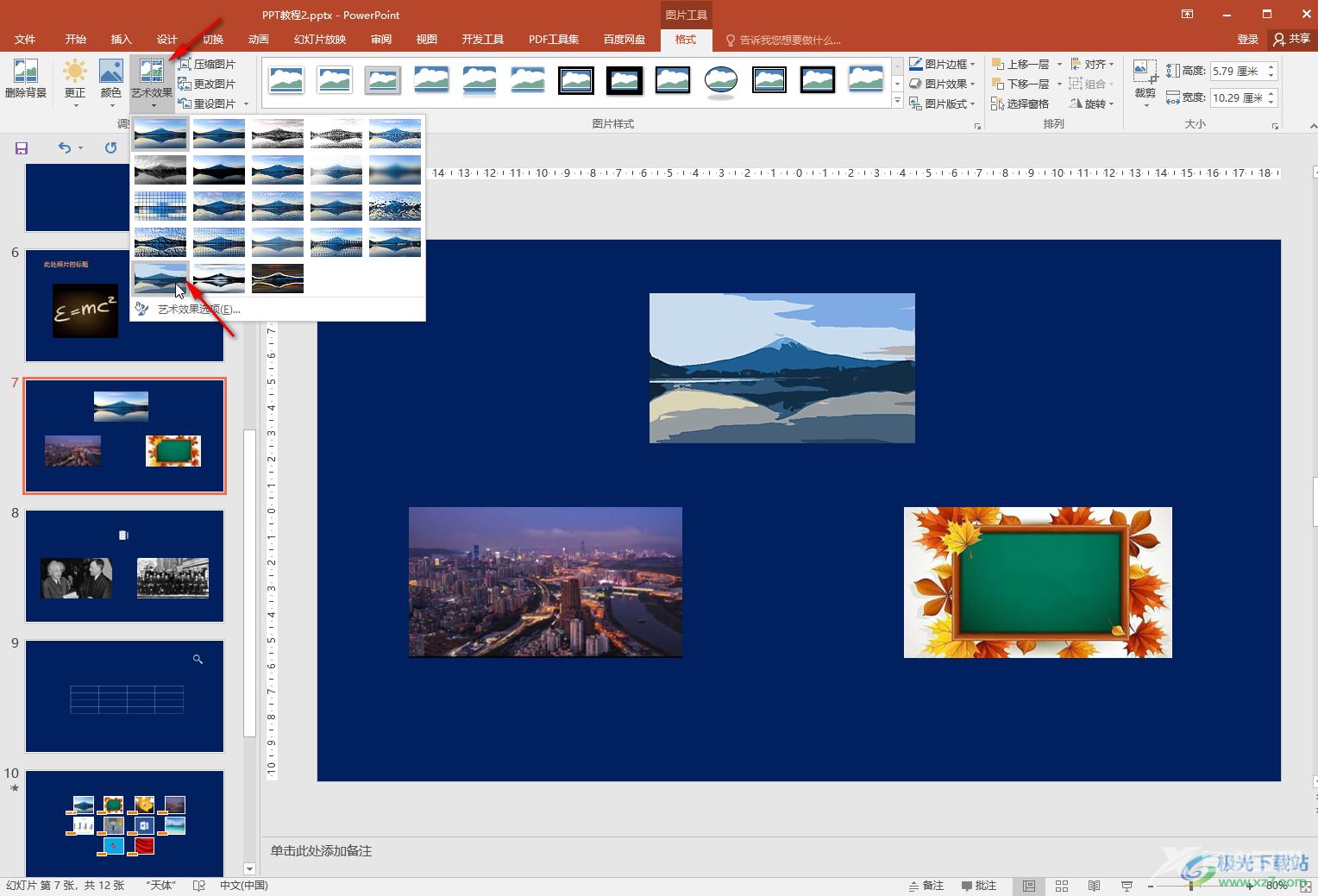Select slide 6 thumbnail with E=mc²

pos(125,305)
